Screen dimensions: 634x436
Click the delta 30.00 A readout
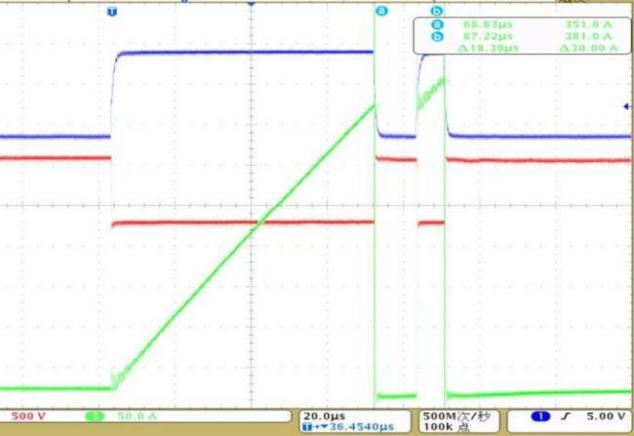(582, 48)
